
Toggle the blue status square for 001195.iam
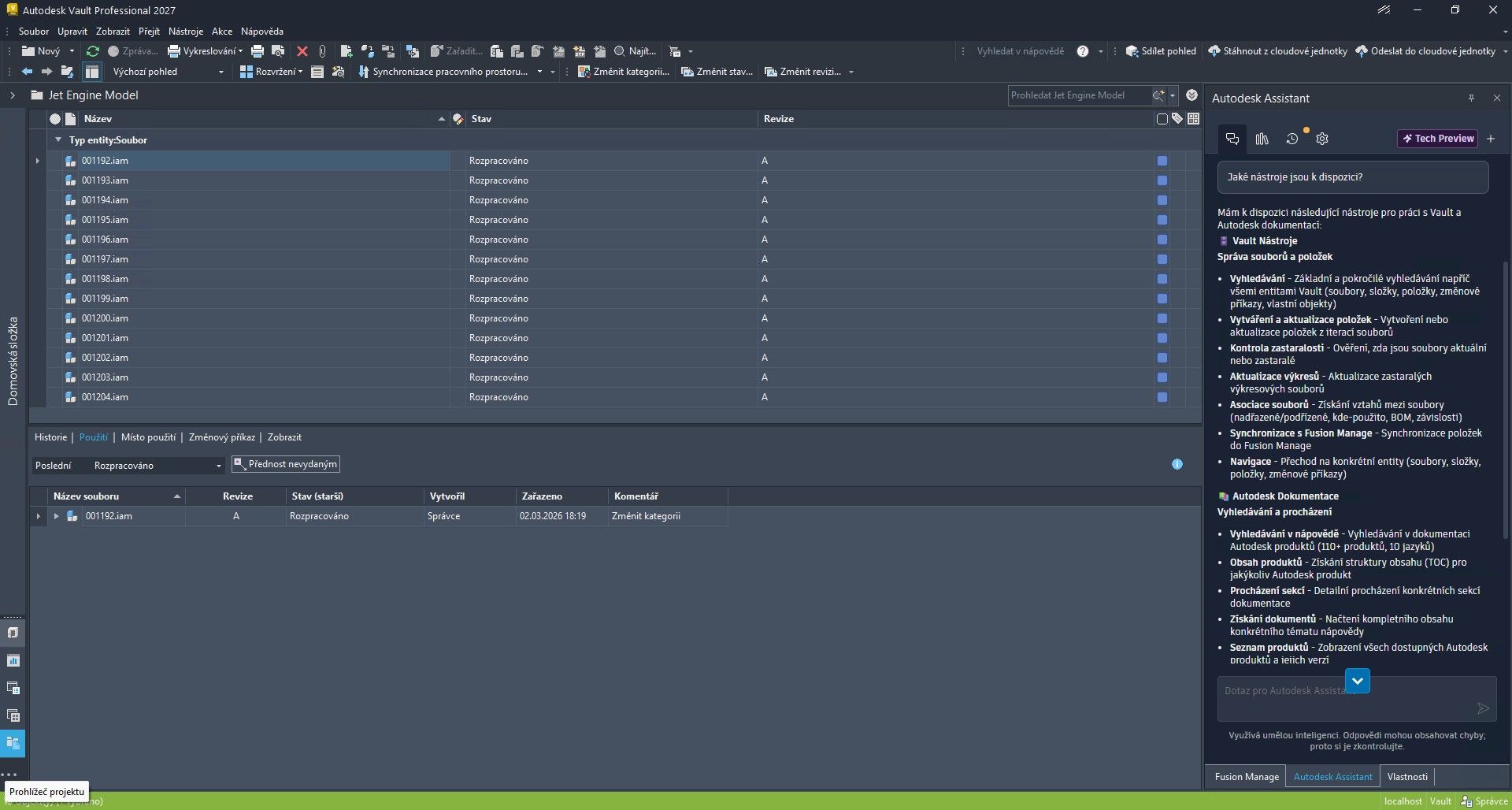1162,220
